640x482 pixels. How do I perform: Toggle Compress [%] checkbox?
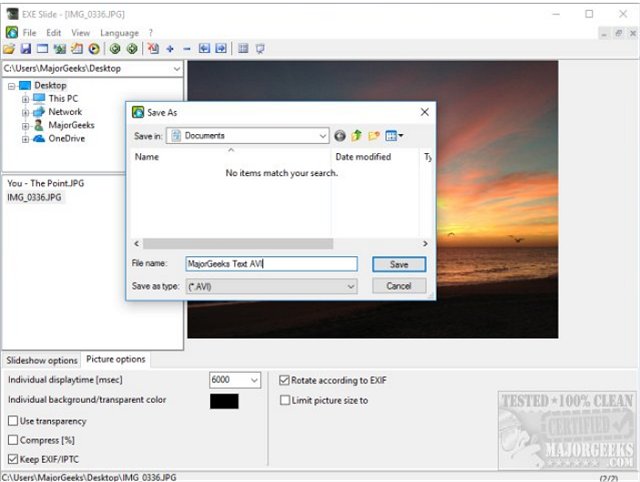click(x=13, y=440)
